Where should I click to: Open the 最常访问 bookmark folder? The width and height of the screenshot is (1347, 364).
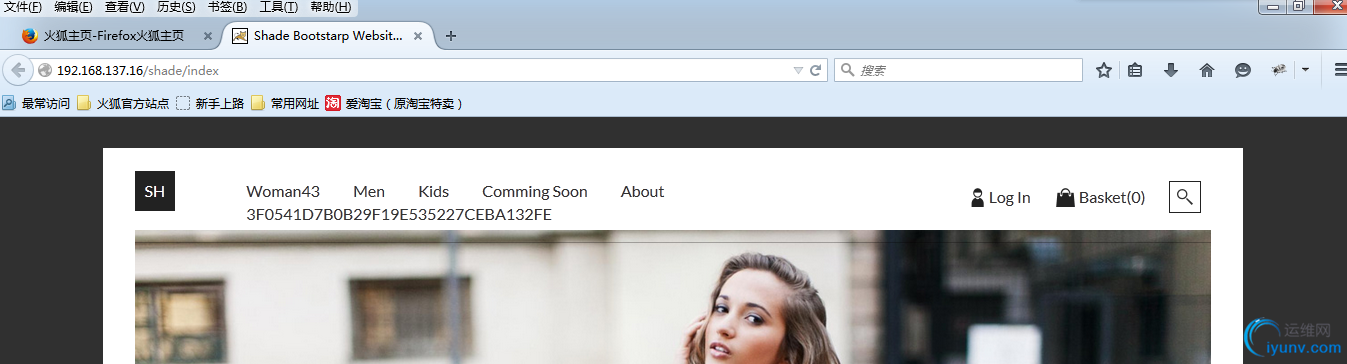click(36, 103)
